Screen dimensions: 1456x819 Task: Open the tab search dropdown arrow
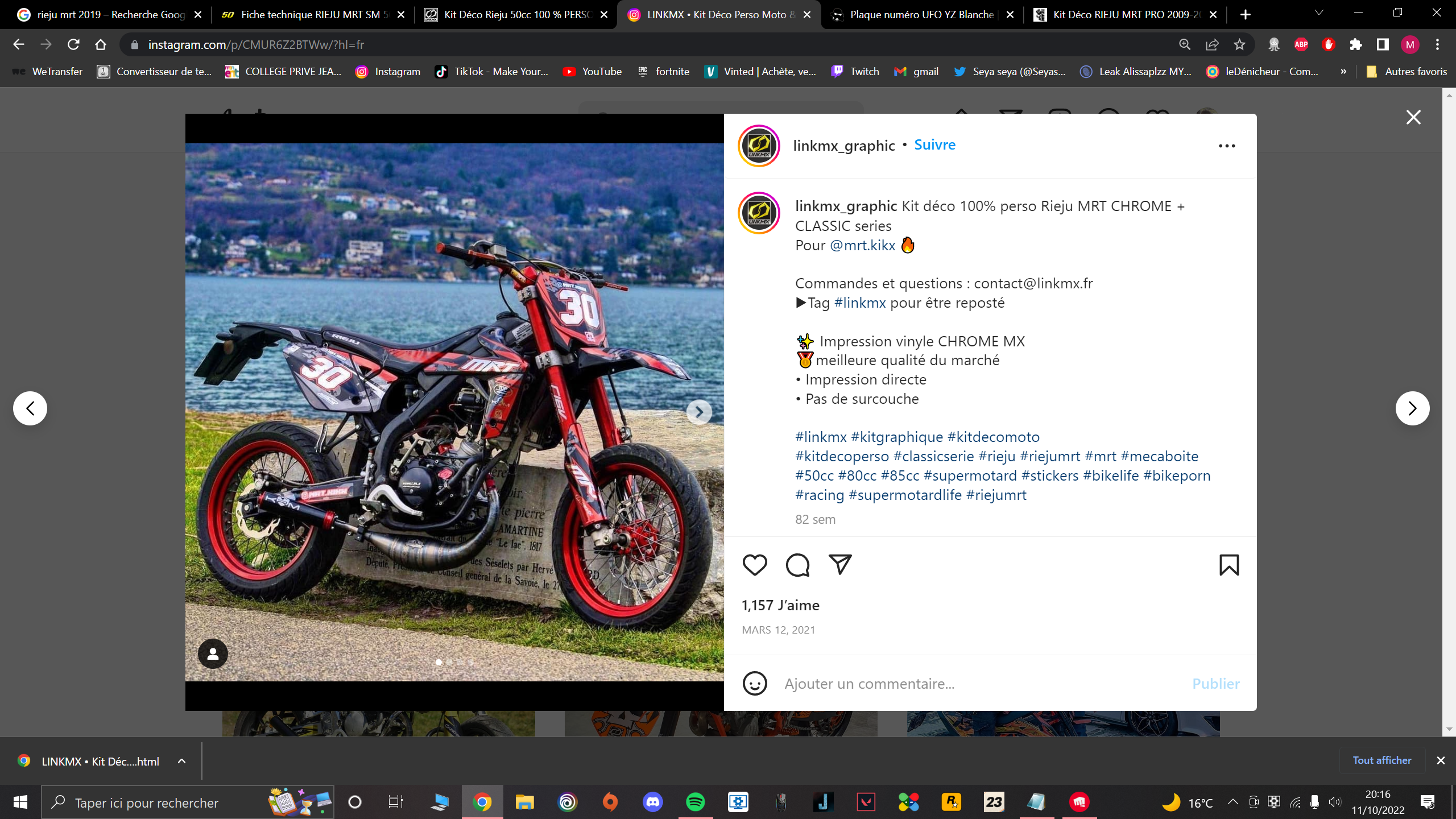(1319, 13)
